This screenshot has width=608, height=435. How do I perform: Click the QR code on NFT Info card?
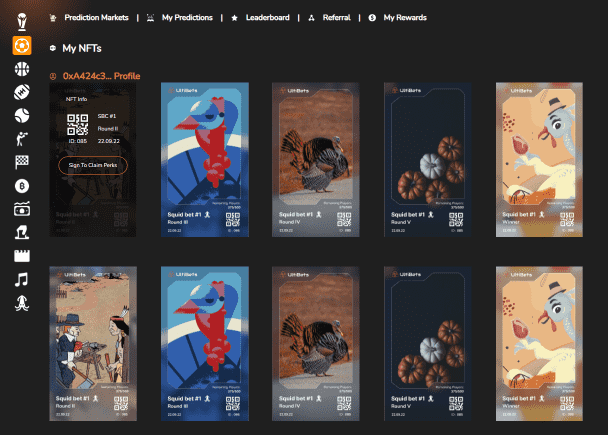78,124
